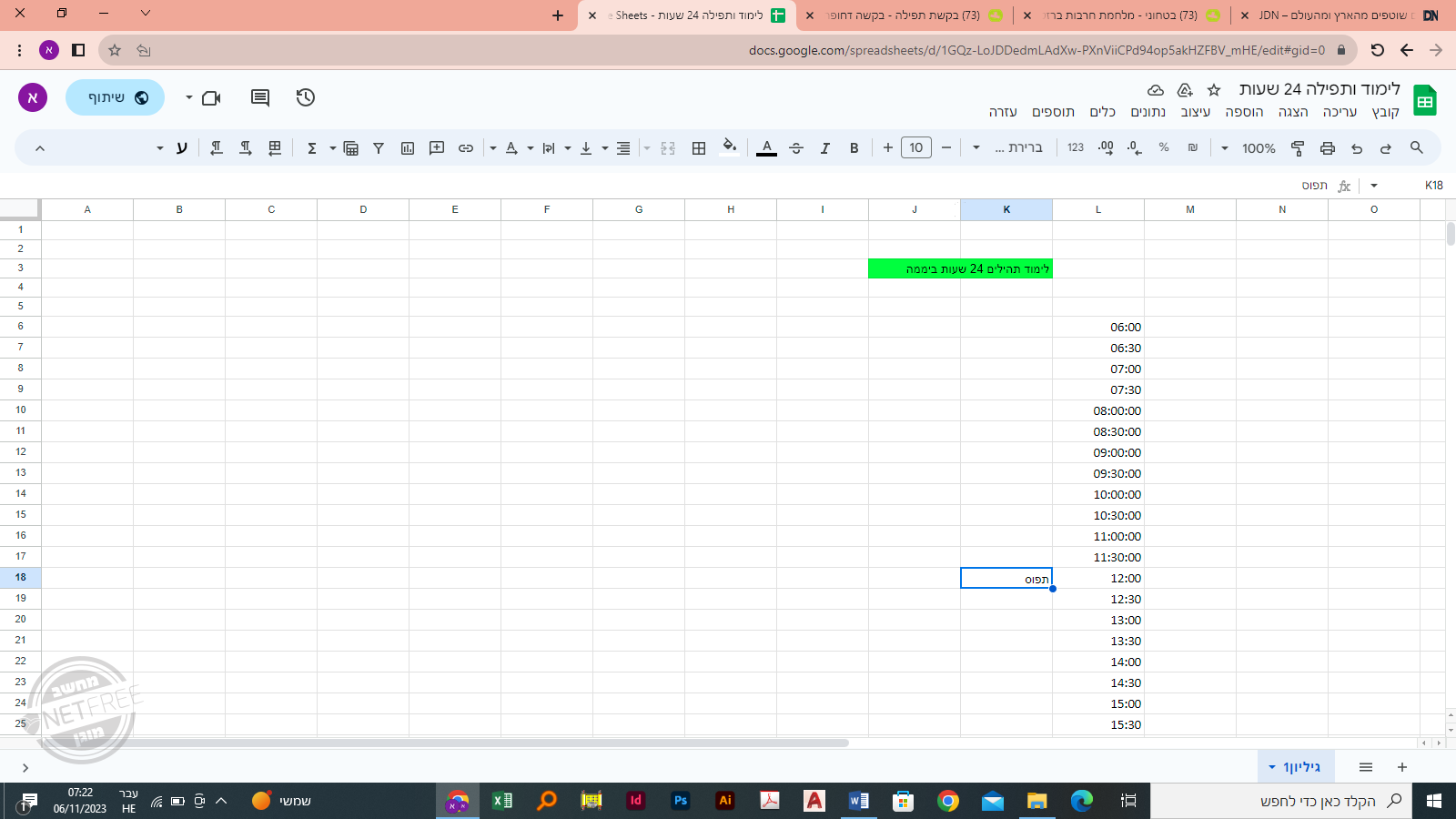Open the הוספה menu
Viewport: 1456px width, 819px height.
pos(1244,112)
